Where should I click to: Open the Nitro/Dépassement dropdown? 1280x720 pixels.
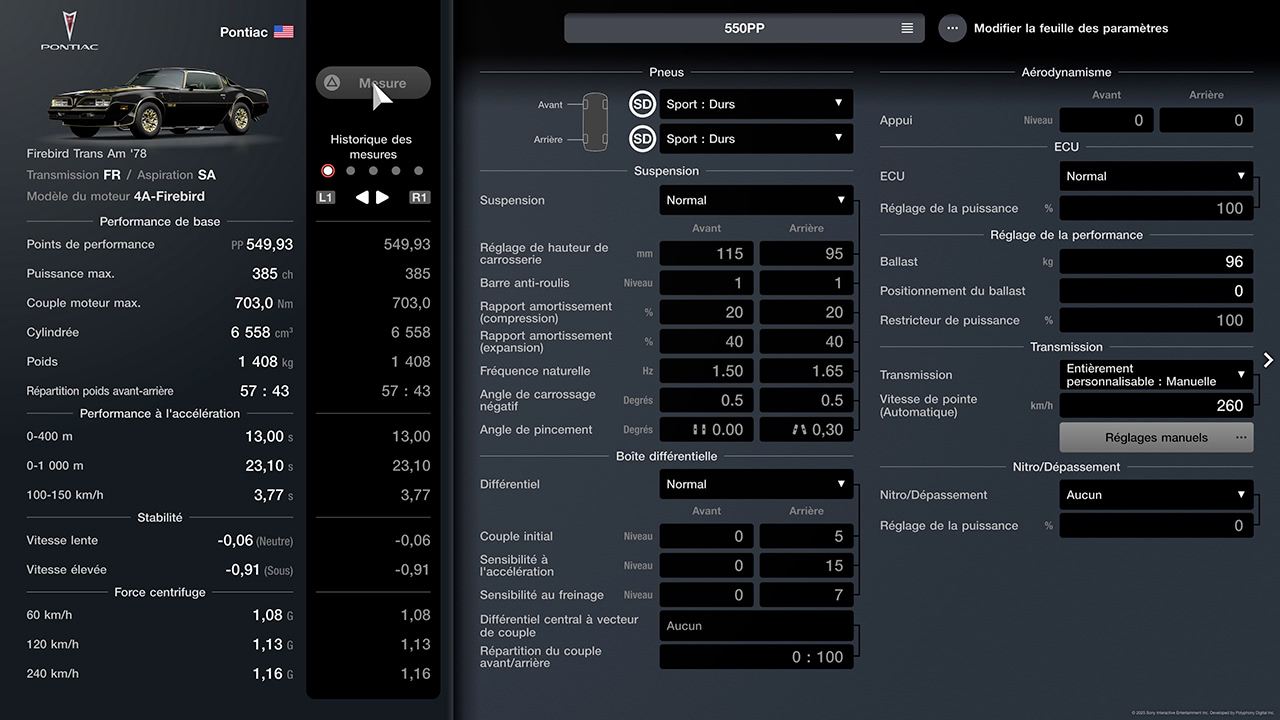1156,494
